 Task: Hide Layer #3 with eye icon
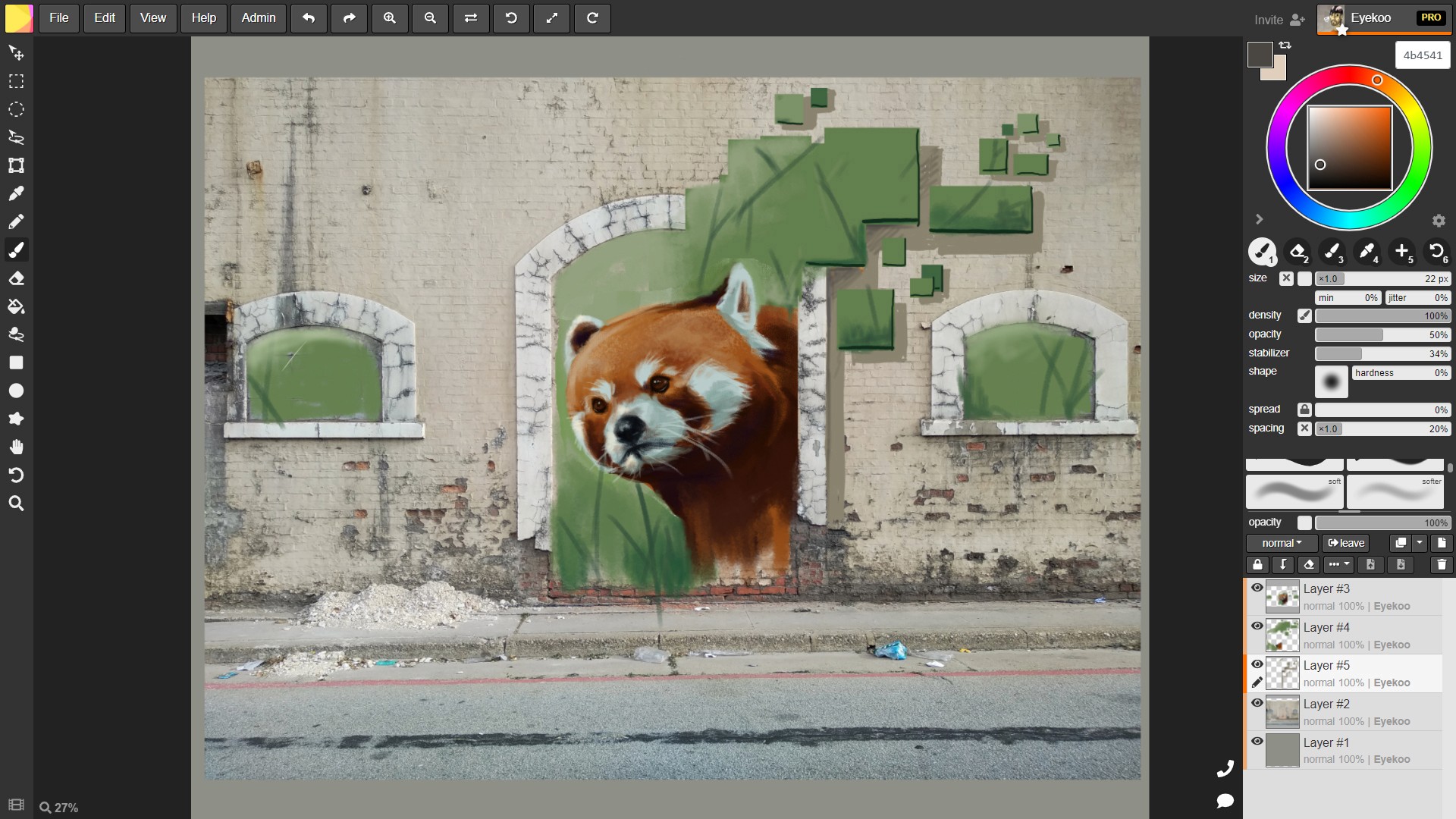1257,588
